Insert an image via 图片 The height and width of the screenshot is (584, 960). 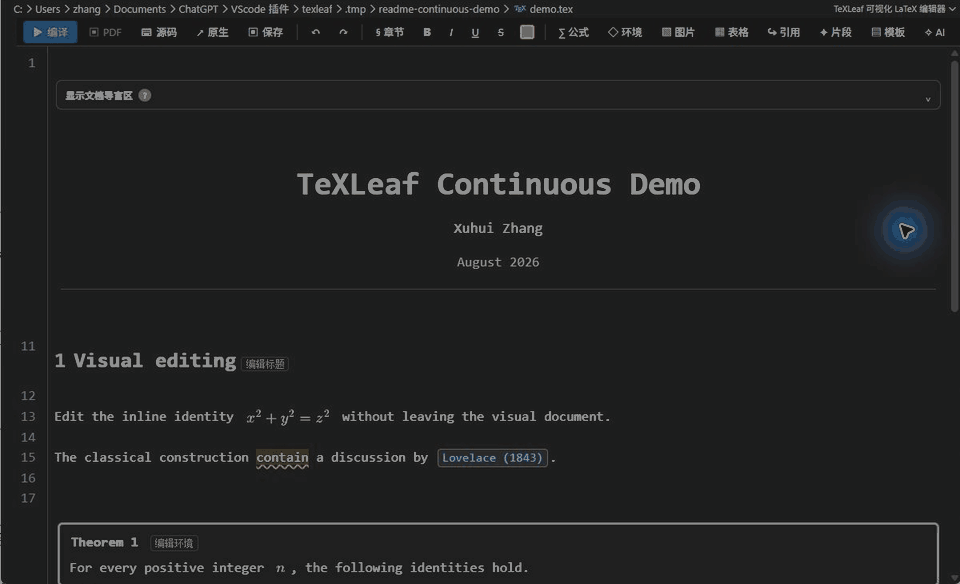[678, 32]
